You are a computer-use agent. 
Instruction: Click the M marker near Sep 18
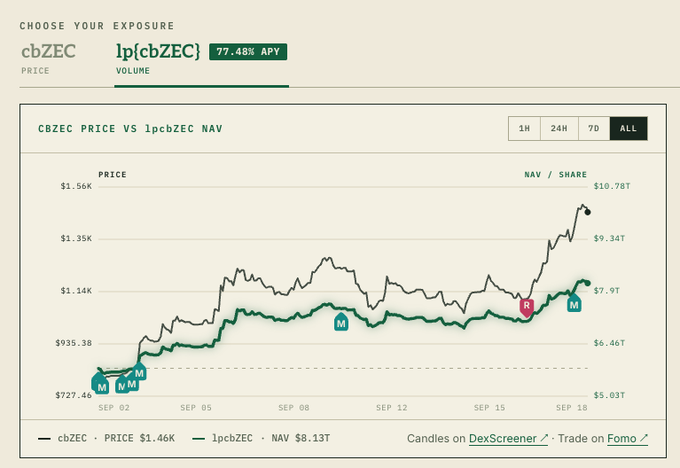pos(574,304)
